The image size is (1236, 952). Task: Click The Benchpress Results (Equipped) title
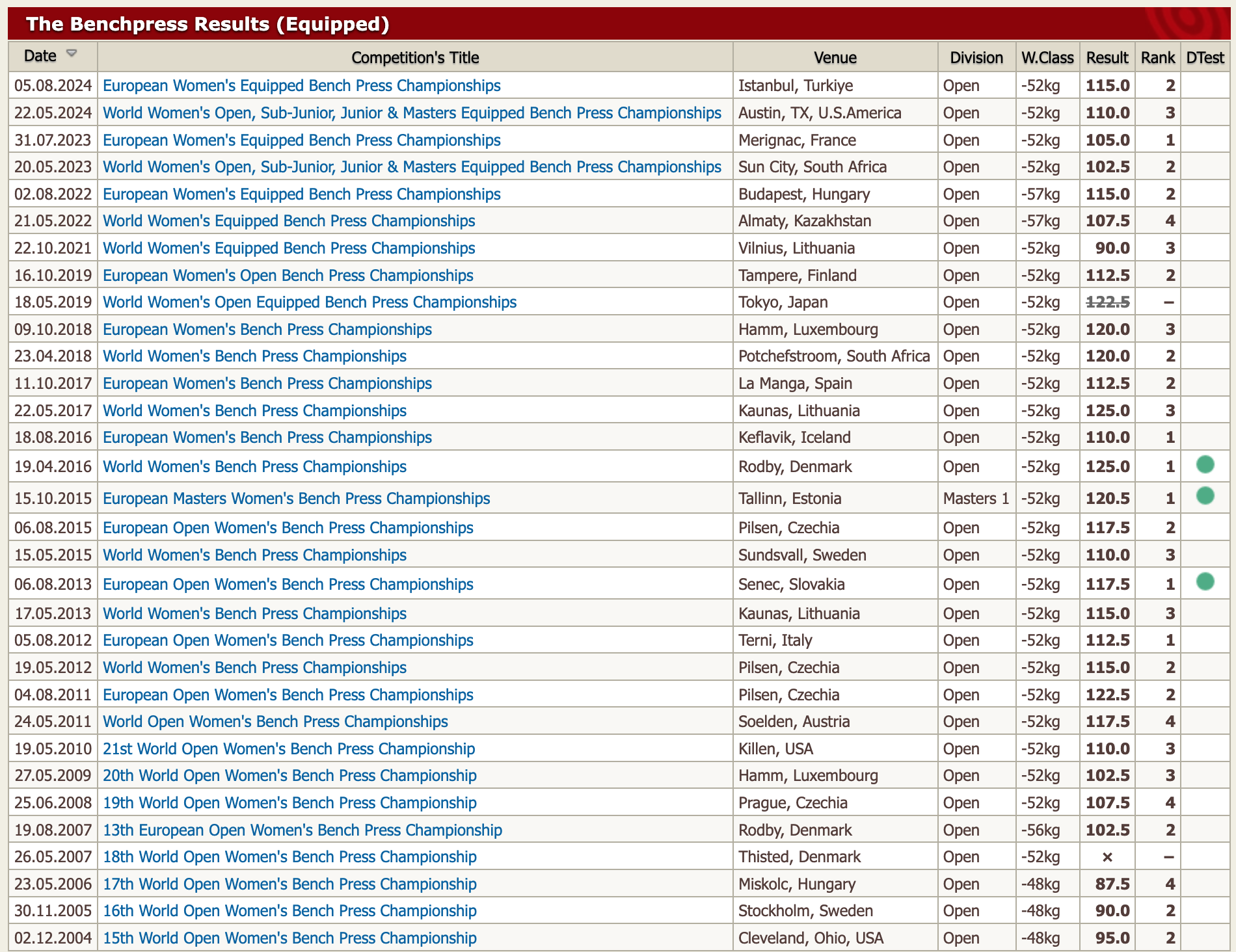[x=208, y=24]
